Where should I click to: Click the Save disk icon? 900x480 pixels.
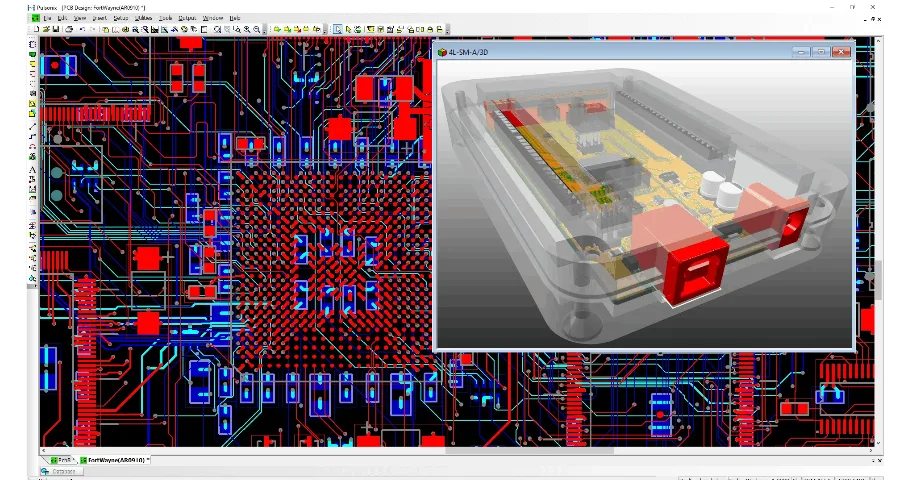56,29
